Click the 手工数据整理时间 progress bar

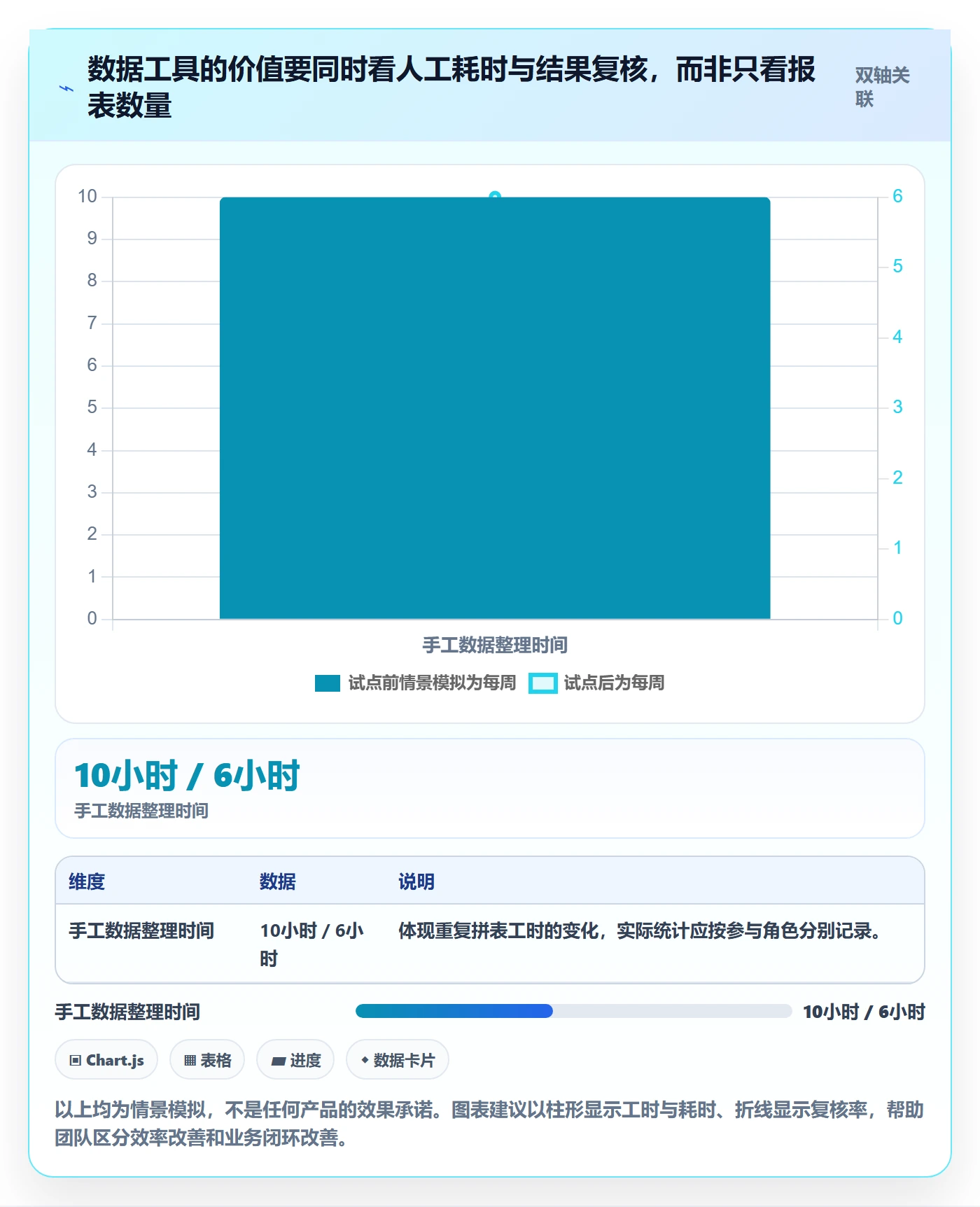[573, 1011]
